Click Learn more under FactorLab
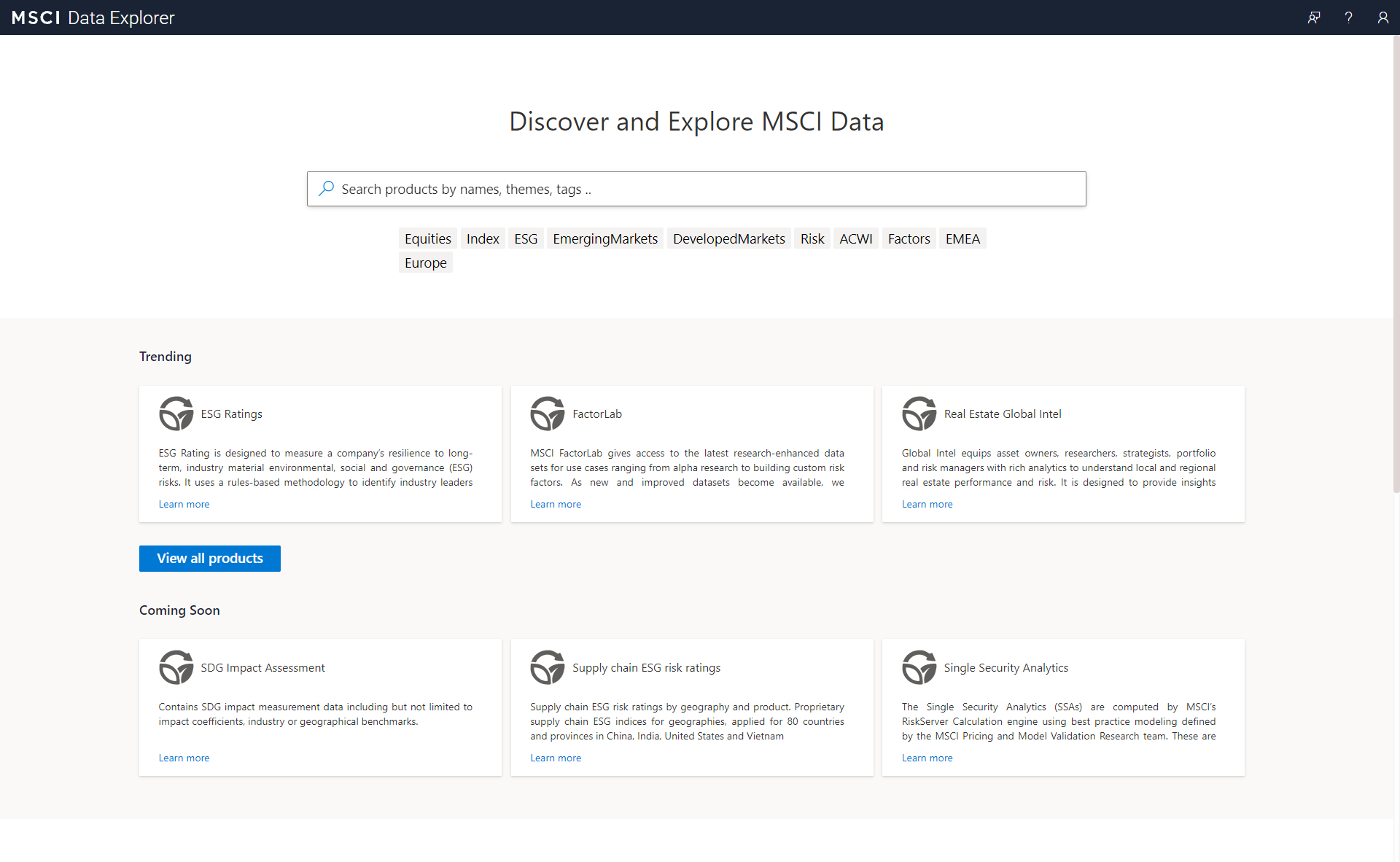This screenshot has width=1400, height=862. [x=555, y=504]
